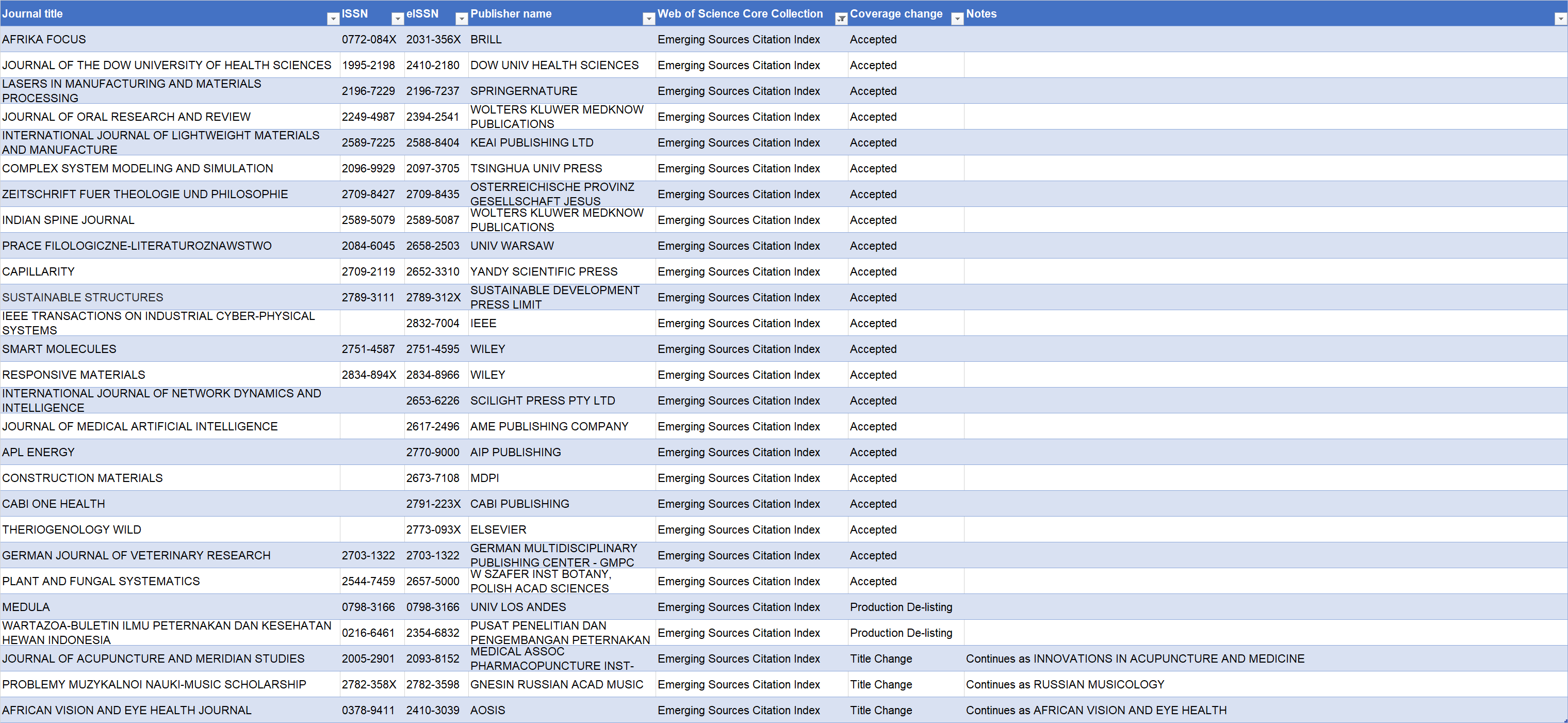
Task: Select the Coverage change header cell
Action: click(906, 13)
